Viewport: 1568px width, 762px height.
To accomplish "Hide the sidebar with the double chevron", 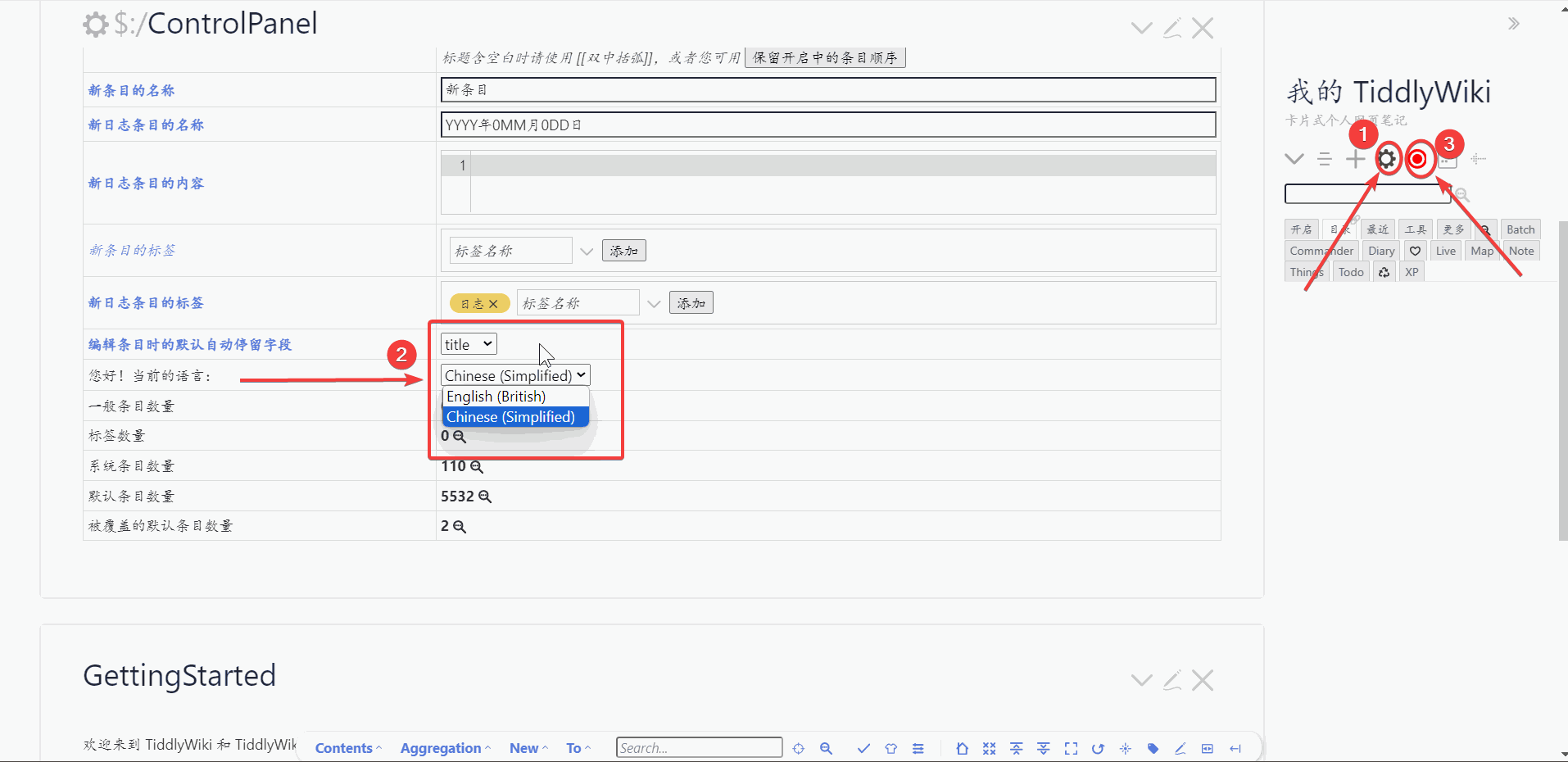I will (x=1514, y=24).
